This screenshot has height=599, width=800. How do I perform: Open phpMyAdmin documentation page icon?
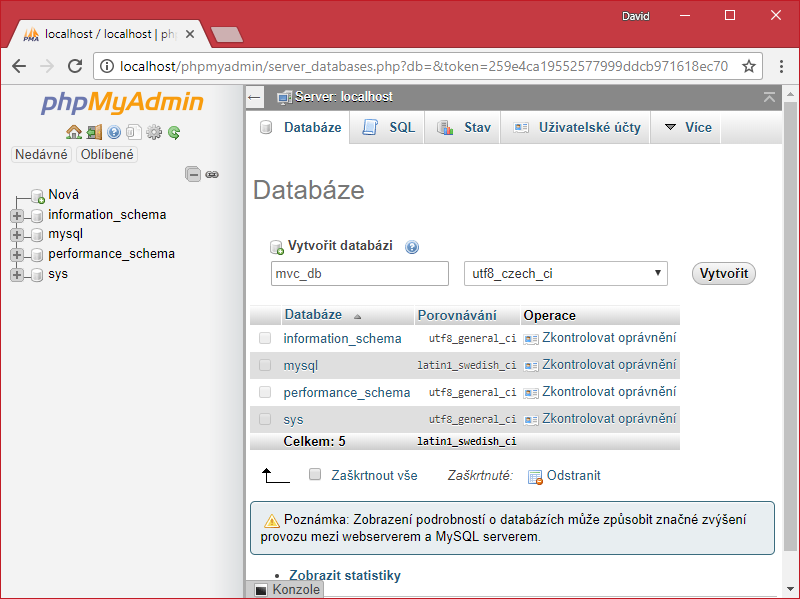point(133,132)
